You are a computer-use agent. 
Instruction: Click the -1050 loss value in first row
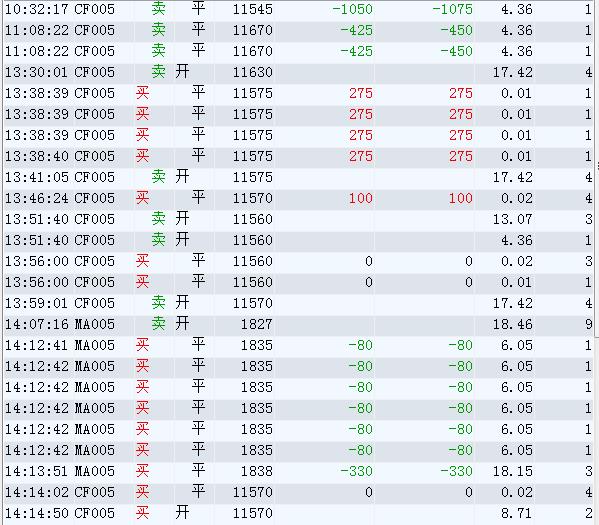coord(352,9)
